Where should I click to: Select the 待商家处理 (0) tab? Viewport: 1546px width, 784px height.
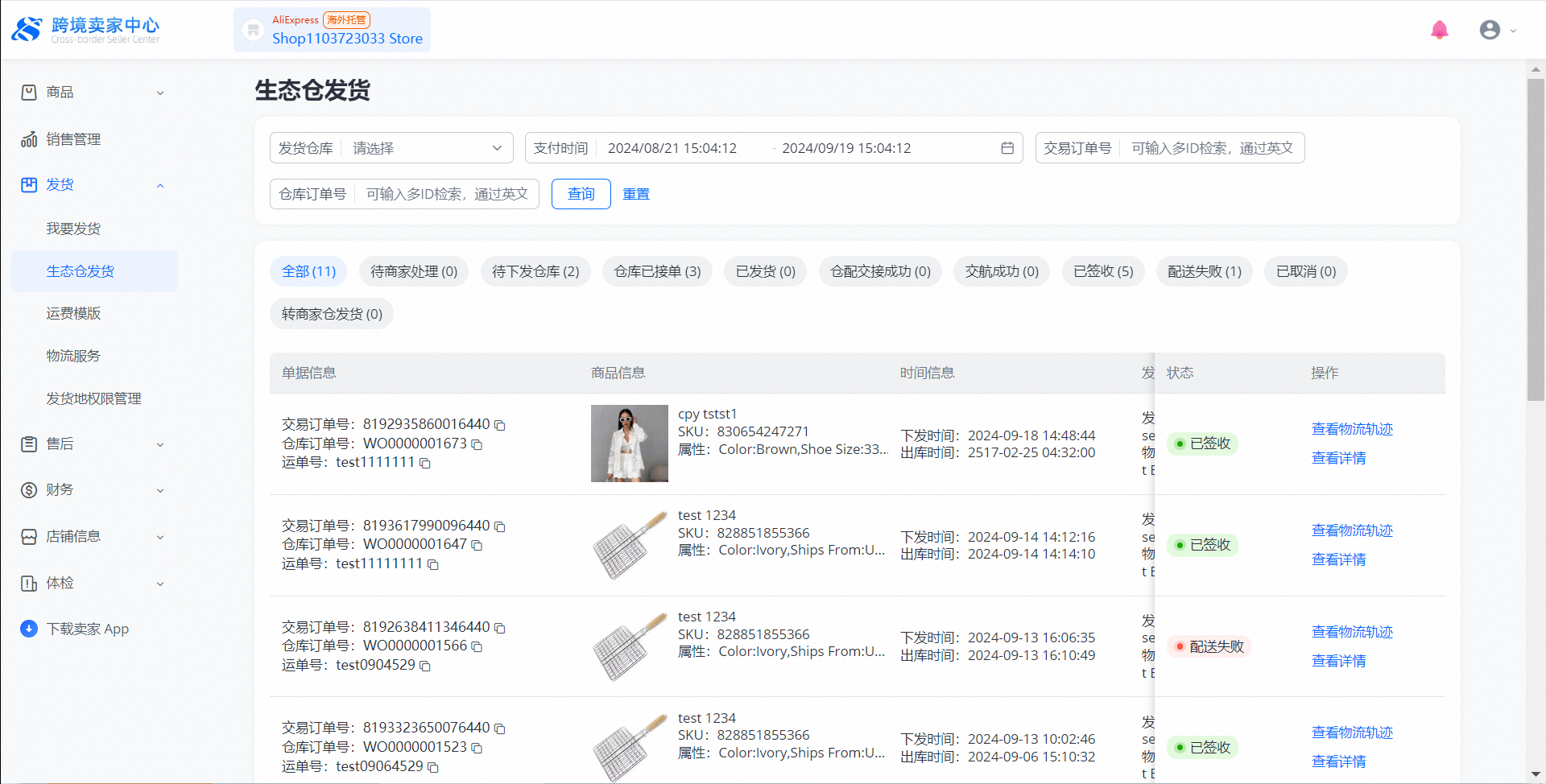pyautogui.click(x=414, y=271)
